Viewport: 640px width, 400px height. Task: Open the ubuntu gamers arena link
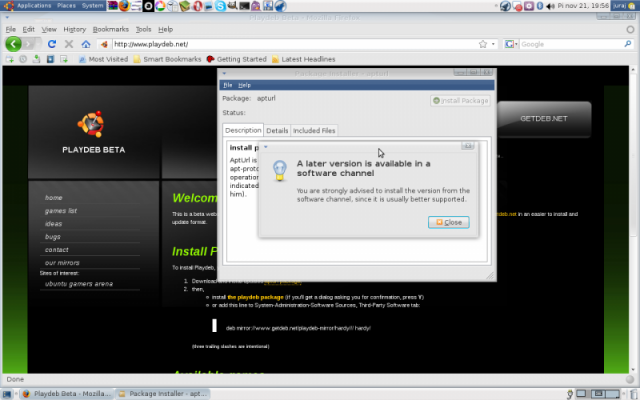[79, 284]
